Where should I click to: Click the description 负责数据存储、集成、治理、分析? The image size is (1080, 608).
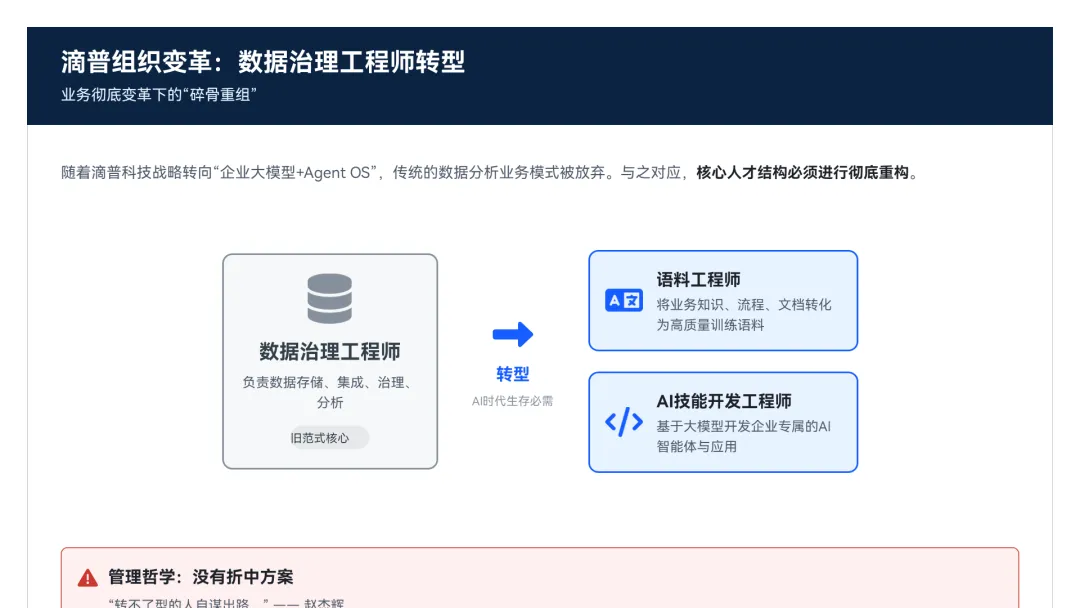coord(329,392)
